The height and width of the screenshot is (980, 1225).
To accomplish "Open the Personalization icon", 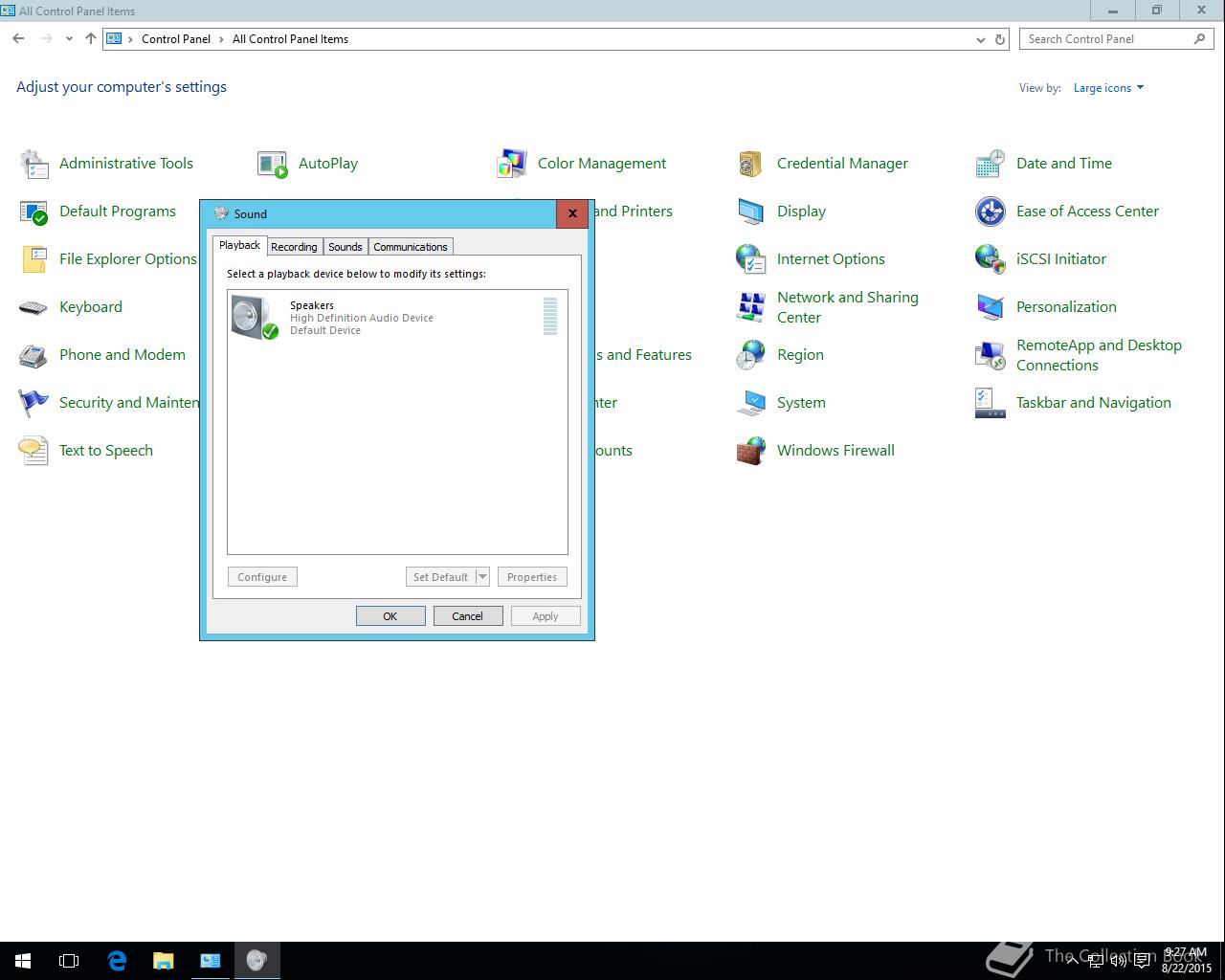I will pyautogui.click(x=991, y=307).
